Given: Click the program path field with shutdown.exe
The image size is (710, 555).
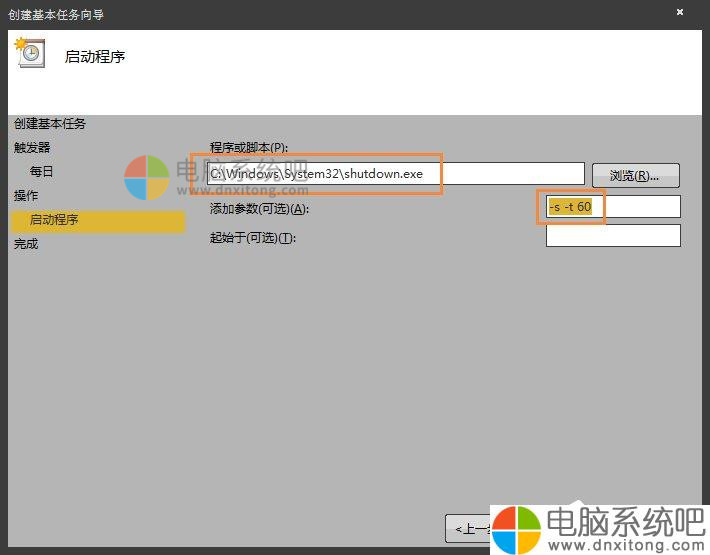Looking at the screenshot, I should click(x=395, y=174).
